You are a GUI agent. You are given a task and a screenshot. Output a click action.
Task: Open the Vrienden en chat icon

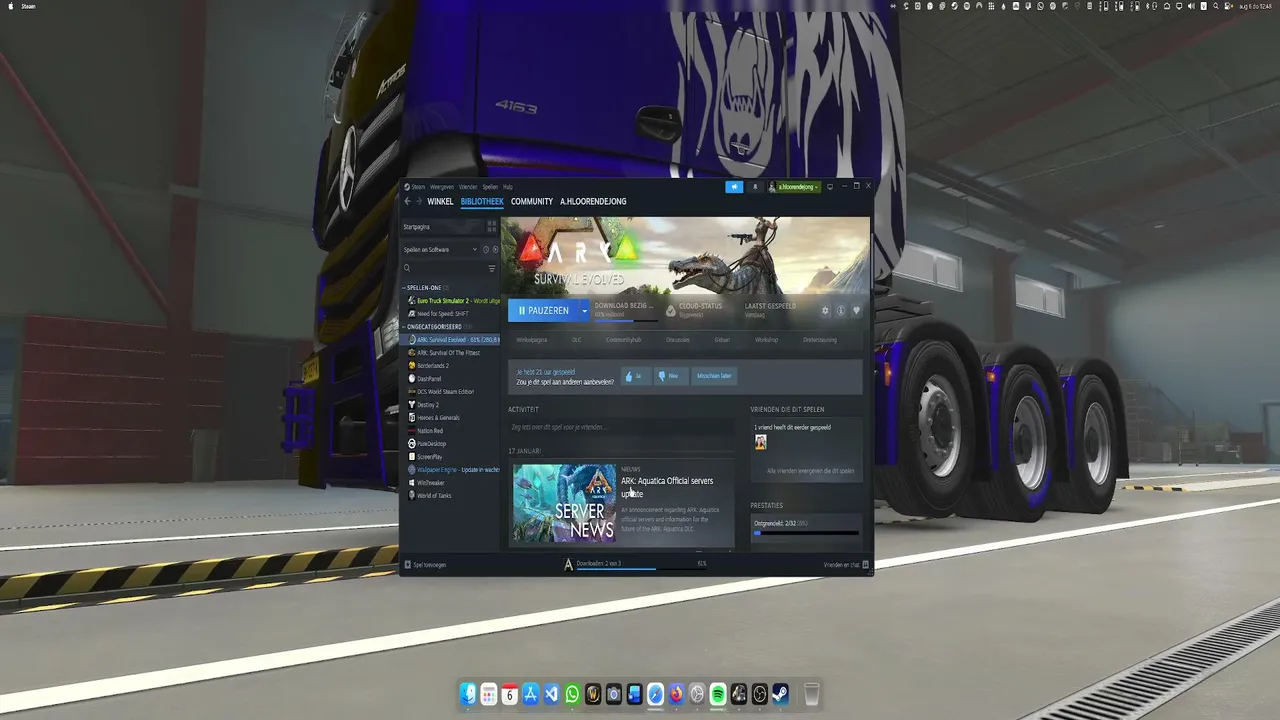866,565
